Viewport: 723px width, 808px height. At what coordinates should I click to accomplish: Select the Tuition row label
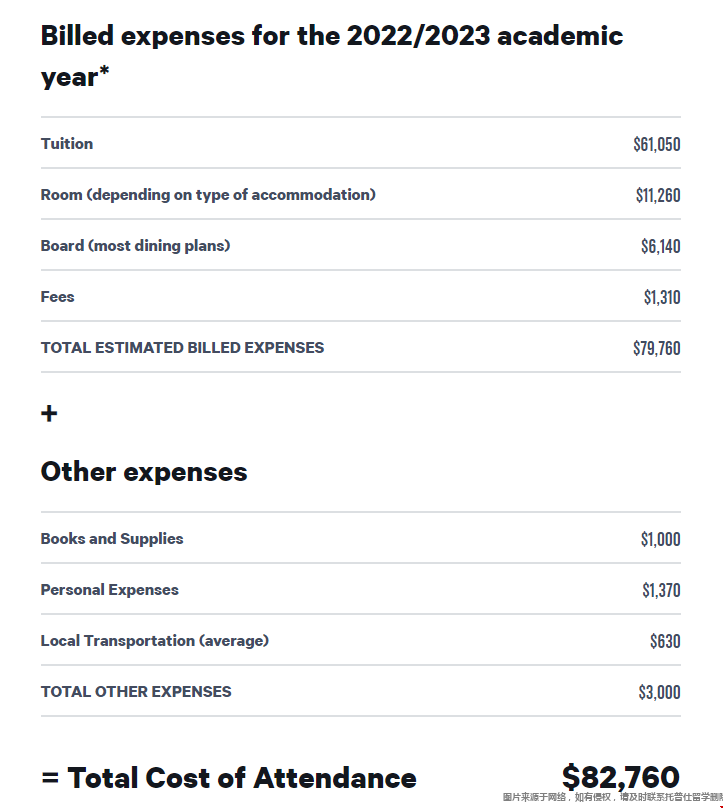(67, 144)
